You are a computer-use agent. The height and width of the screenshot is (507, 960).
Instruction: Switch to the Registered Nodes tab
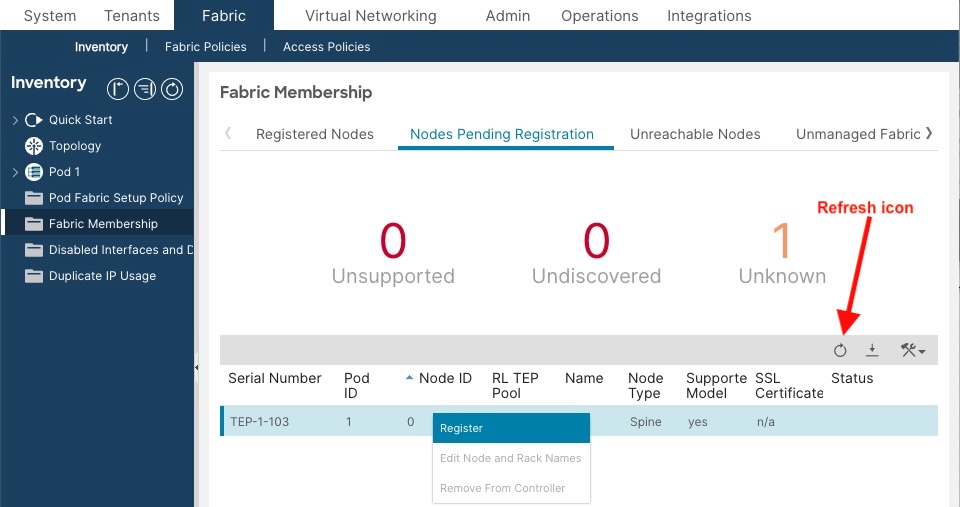[315, 134]
